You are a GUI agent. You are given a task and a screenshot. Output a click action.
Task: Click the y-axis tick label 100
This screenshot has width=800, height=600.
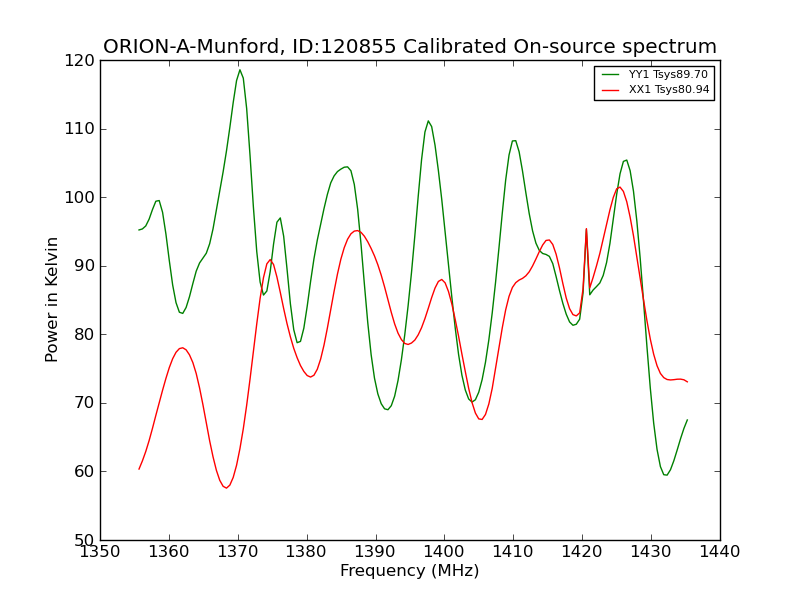[x=80, y=197]
